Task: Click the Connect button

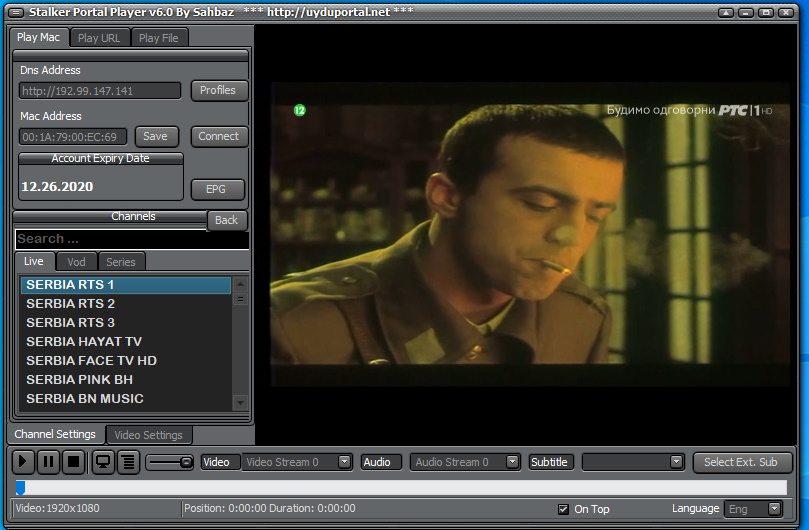Action: click(x=219, y=136)
